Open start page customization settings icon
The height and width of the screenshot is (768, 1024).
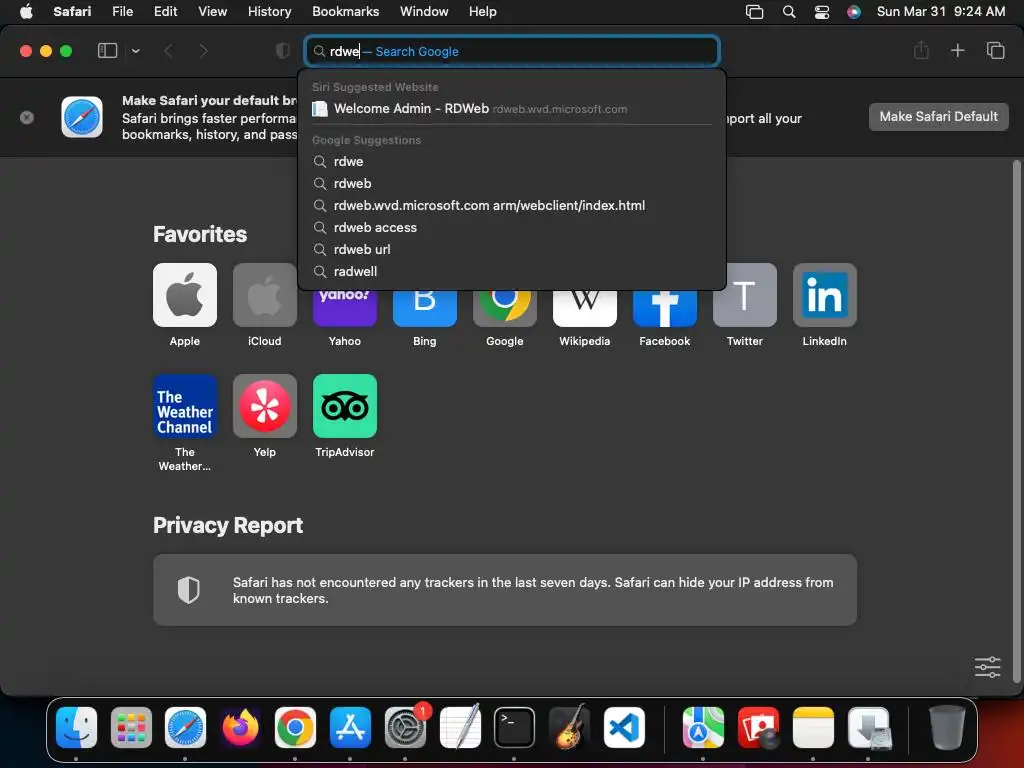[x=987, y=667]
